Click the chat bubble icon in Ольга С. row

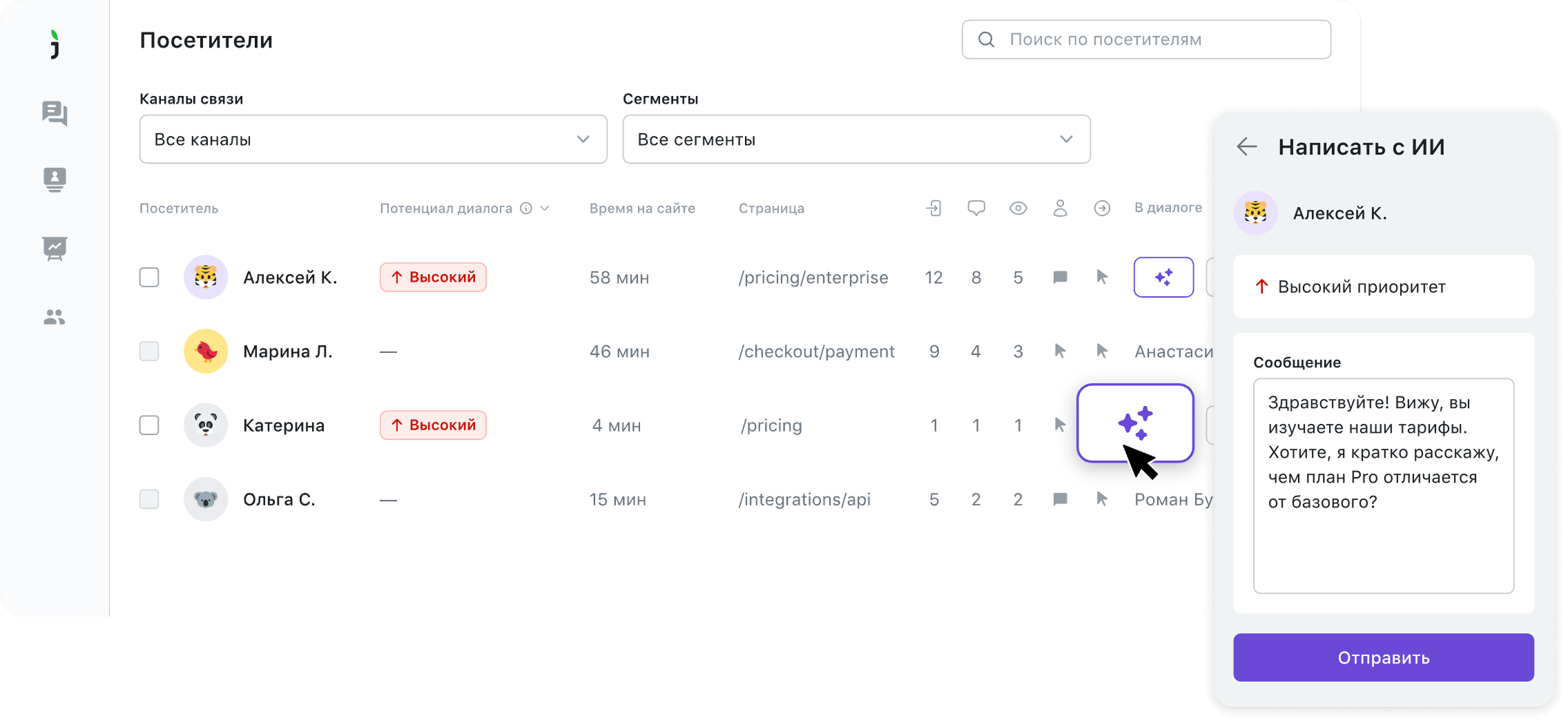tap(1061, 499)
